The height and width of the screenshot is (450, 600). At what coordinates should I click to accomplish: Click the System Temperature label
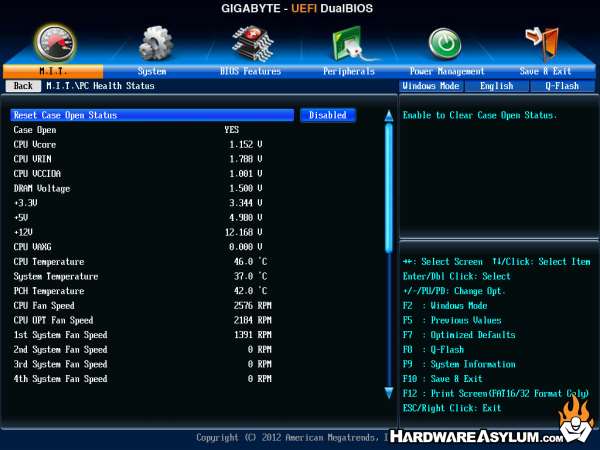(x=56, y=276)
